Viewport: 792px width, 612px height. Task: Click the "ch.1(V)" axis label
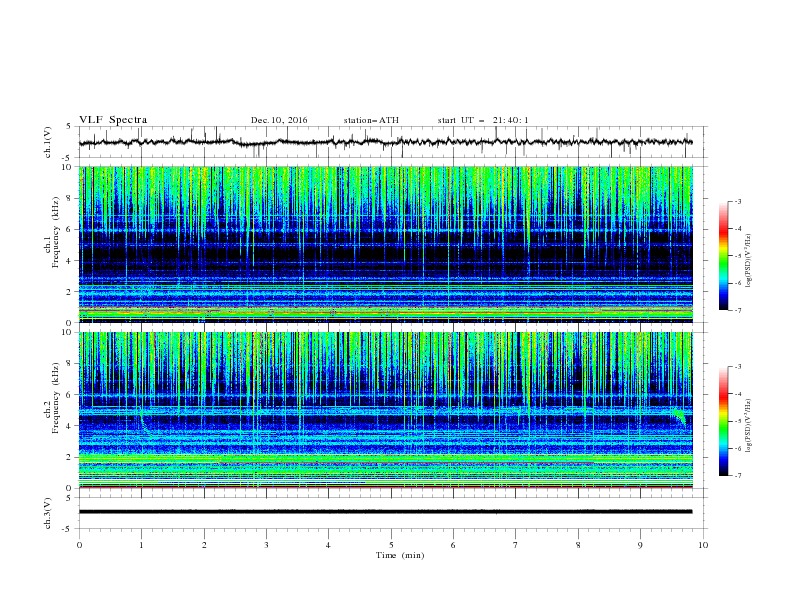[48, 142]
